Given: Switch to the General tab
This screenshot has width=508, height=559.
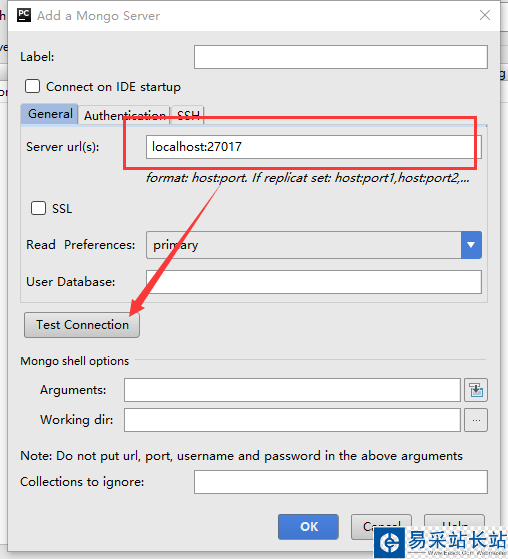Looking at the screenshot, I should coord(50,114).
